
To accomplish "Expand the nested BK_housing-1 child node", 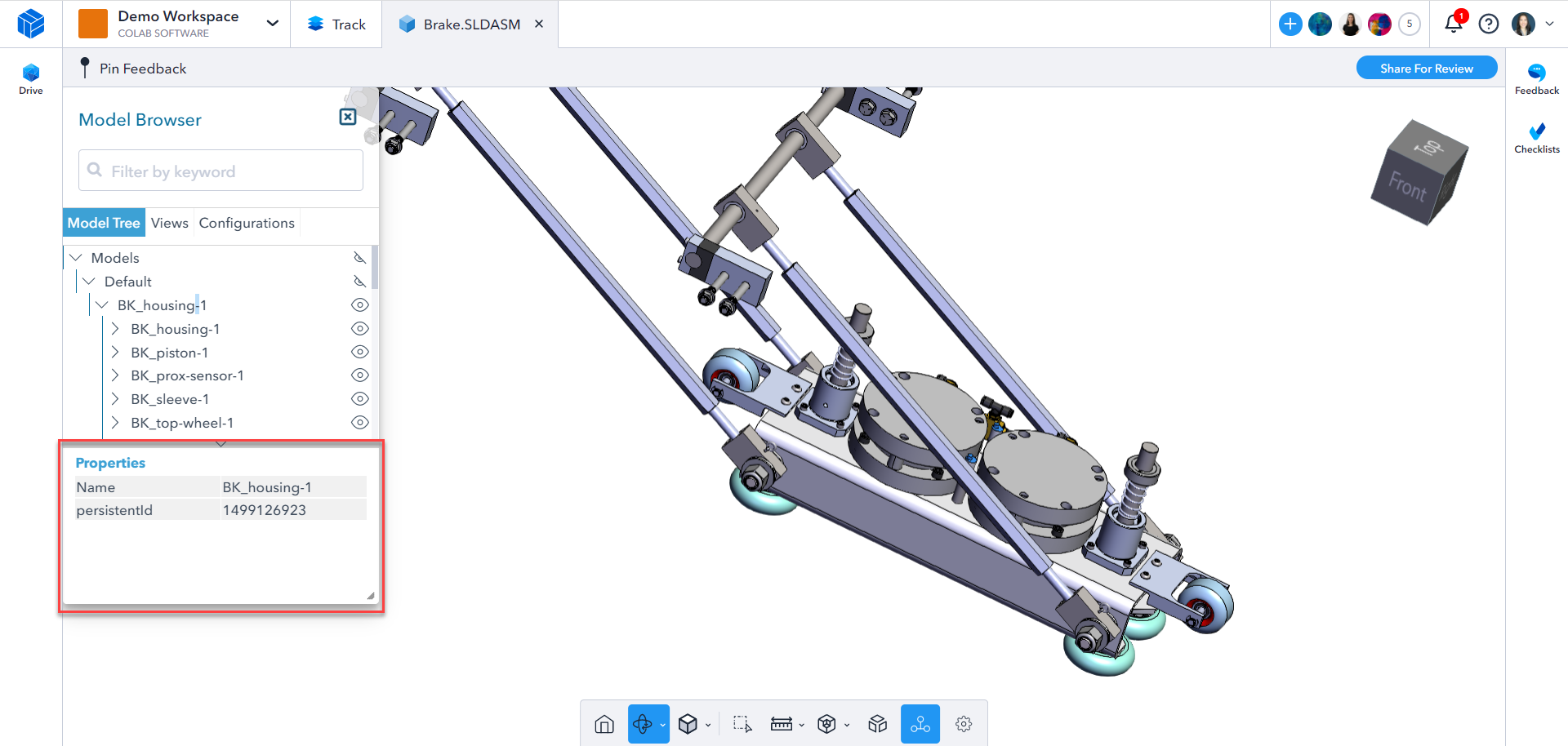I will click(x=115, y=329).
